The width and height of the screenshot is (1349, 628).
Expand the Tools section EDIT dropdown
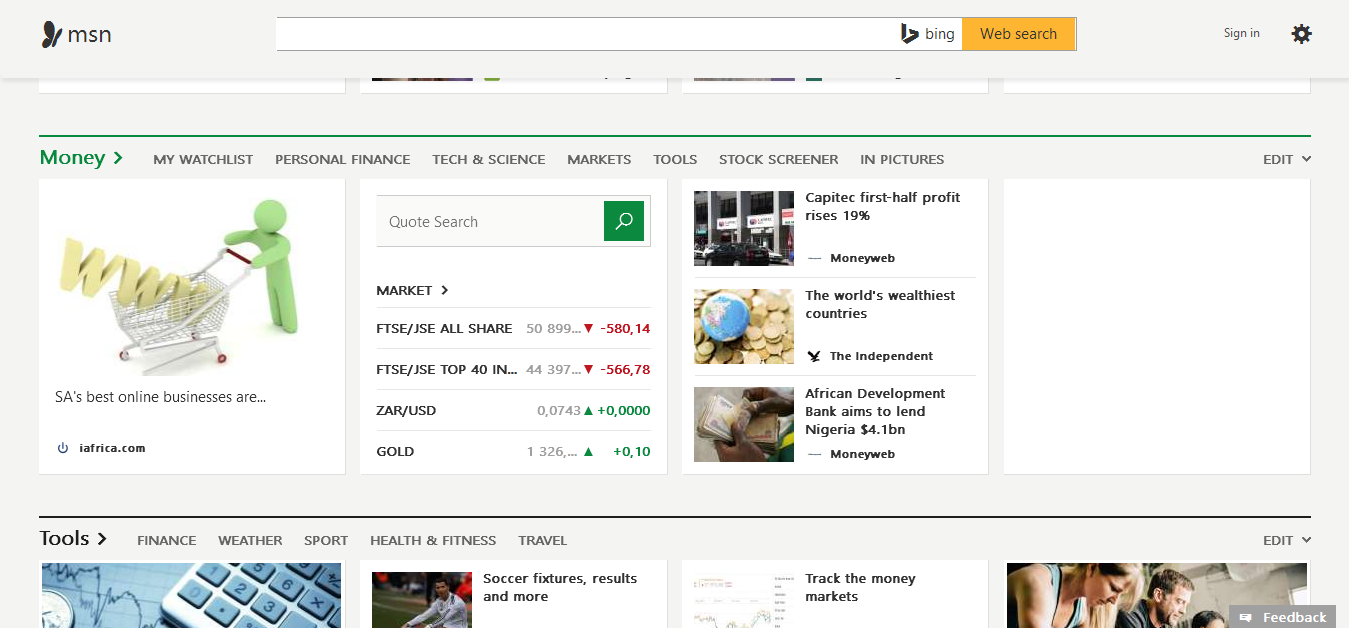[1286, 540]
